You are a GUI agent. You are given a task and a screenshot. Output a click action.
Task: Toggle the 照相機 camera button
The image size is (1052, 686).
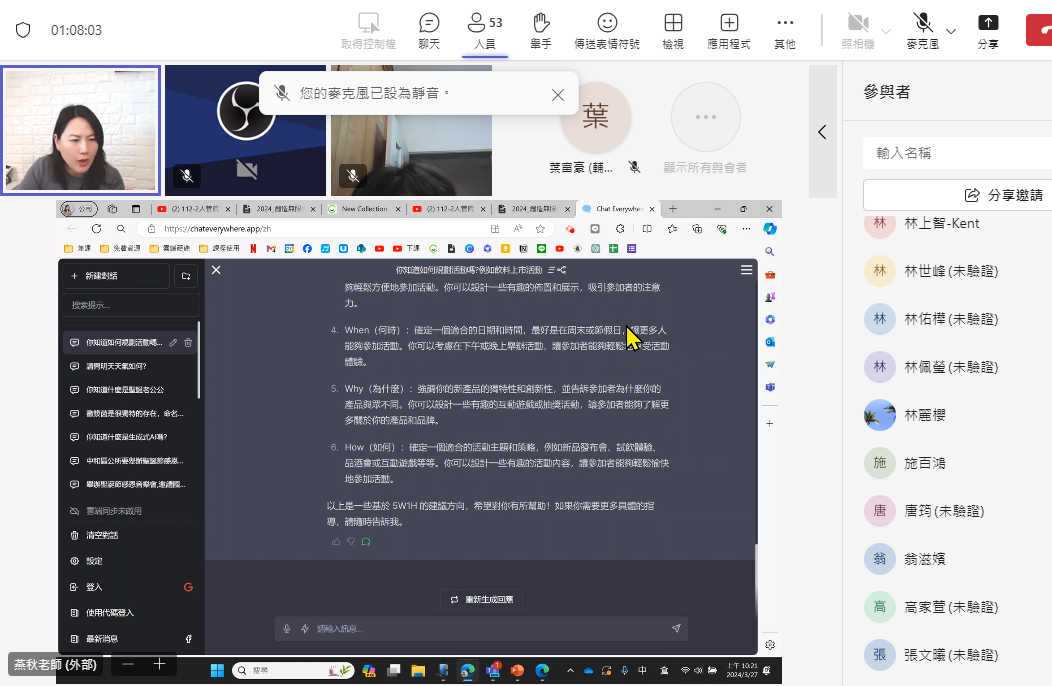[x=858, y=31]
